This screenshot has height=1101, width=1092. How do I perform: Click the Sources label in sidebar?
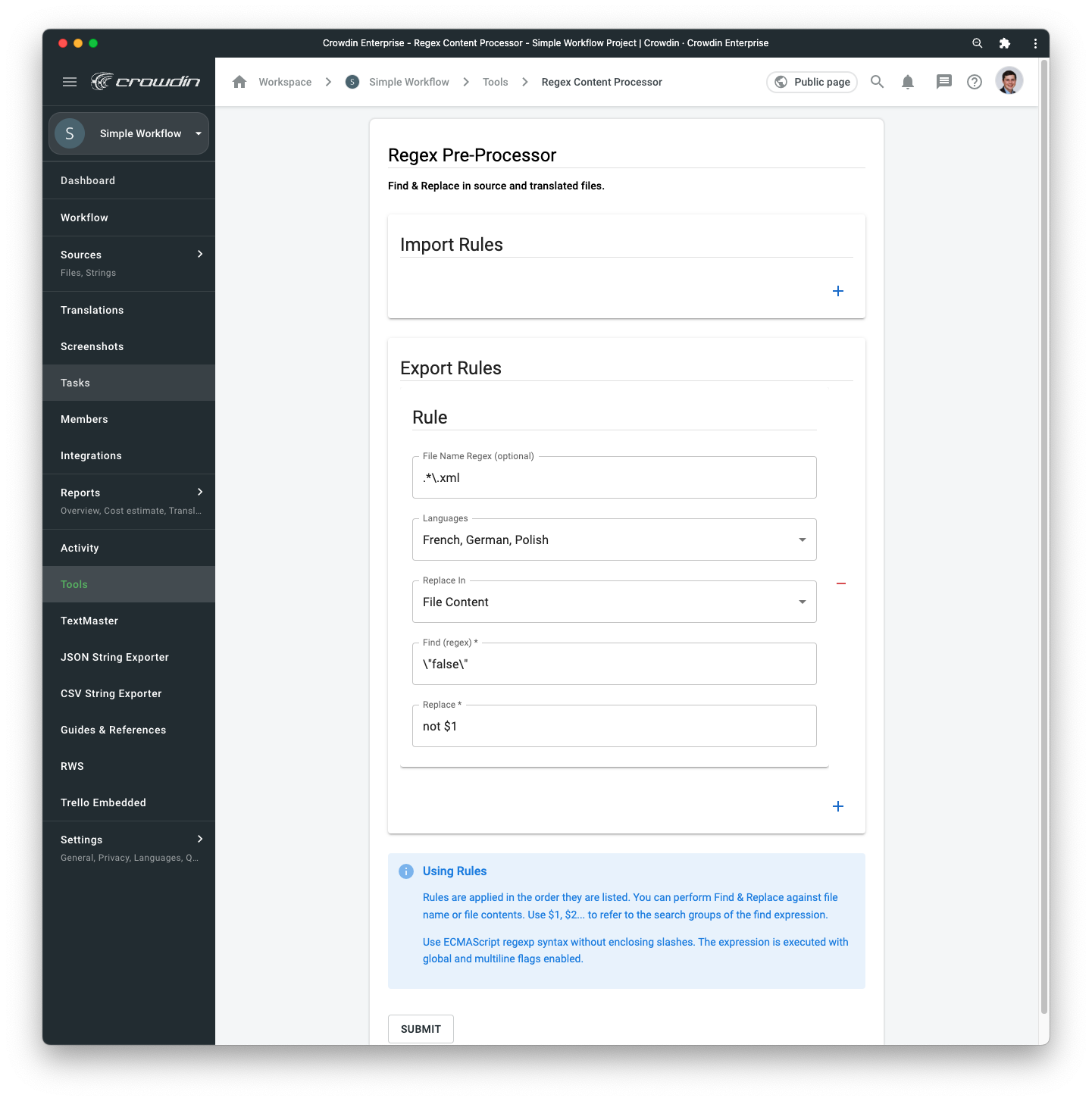click(x=81, y=255)
